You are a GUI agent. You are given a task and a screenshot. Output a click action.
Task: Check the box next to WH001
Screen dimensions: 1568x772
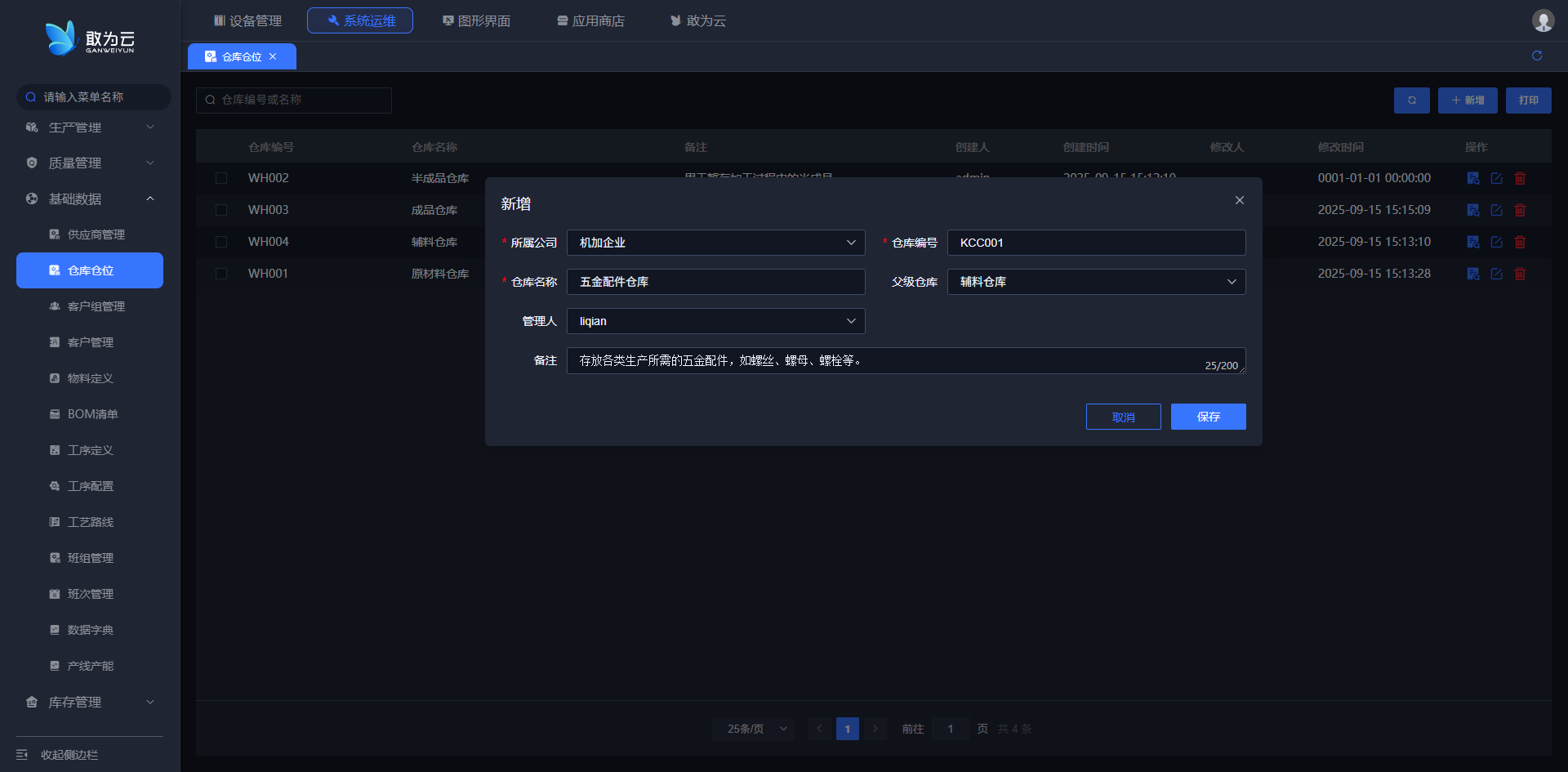pyautogui.click(x=221, y=274)
